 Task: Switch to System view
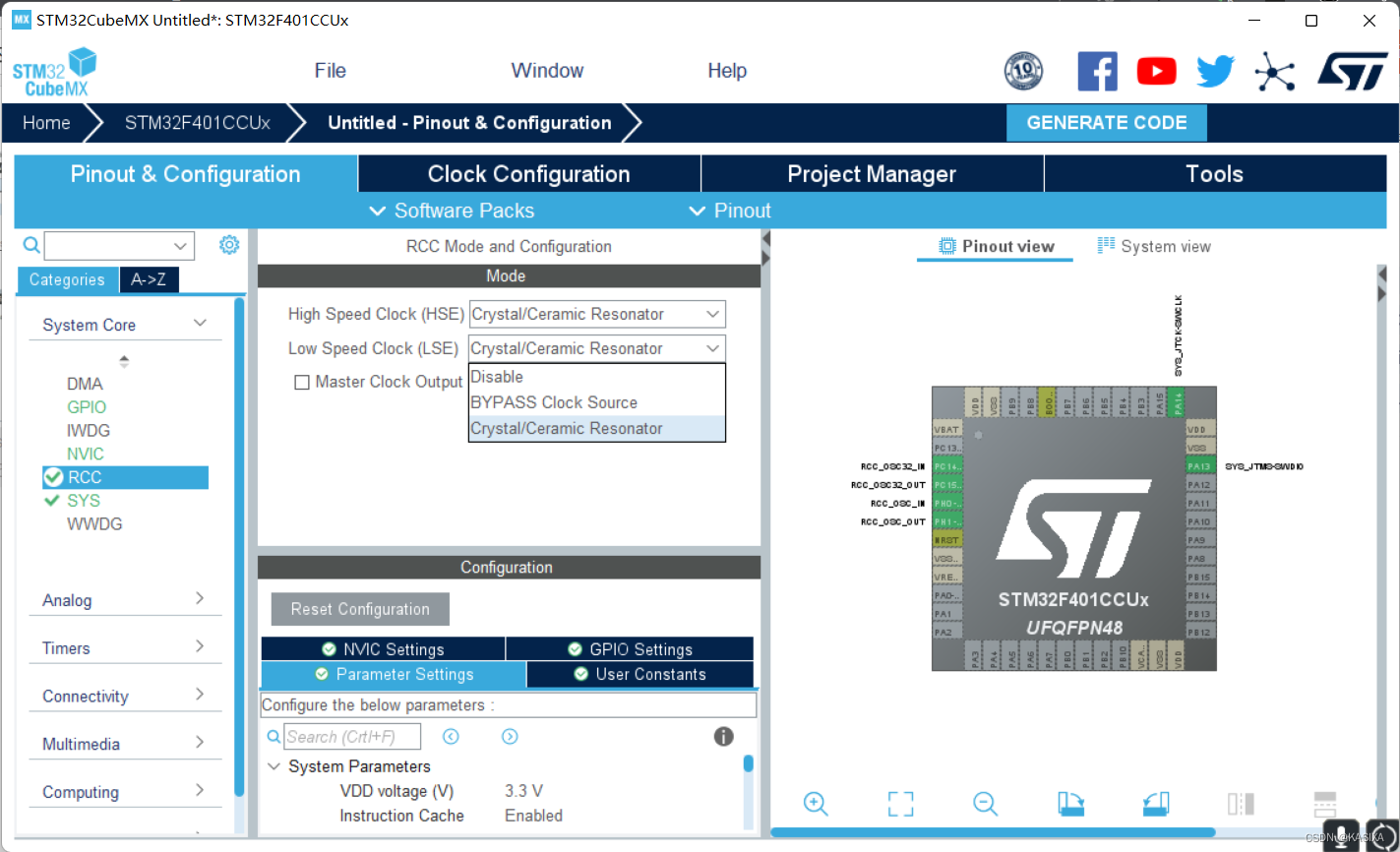[1154, 246]
